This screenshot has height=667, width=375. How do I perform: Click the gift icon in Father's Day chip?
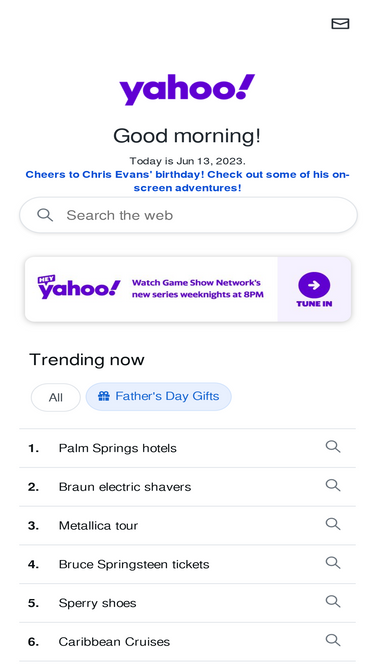coord(104,396)
